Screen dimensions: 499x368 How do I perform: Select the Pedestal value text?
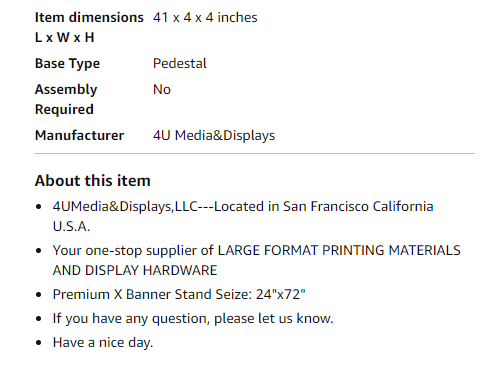180,63
